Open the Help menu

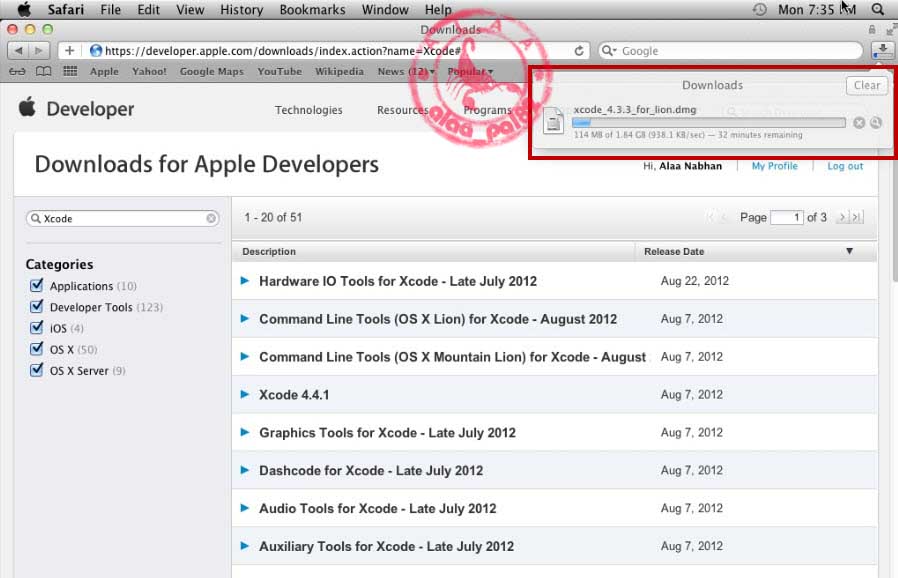click(438, 10)
